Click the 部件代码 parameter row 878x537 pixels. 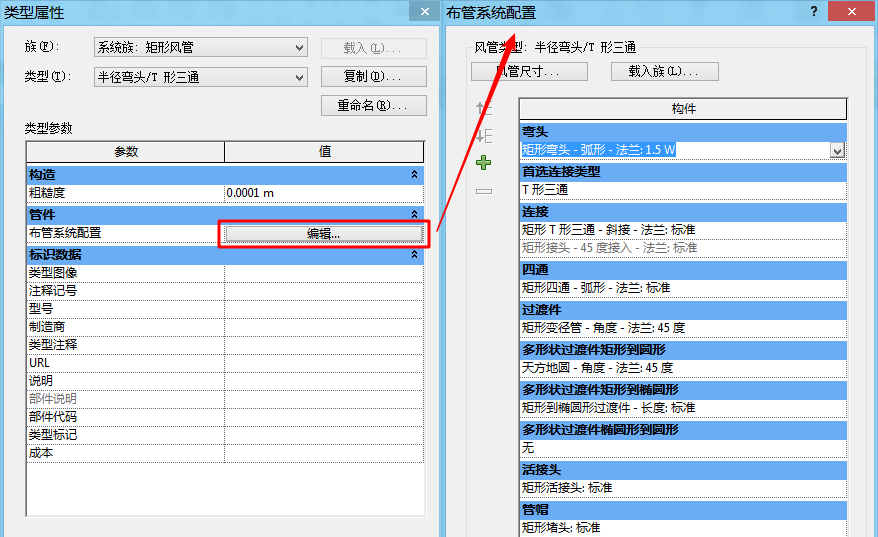click(225, 417)
